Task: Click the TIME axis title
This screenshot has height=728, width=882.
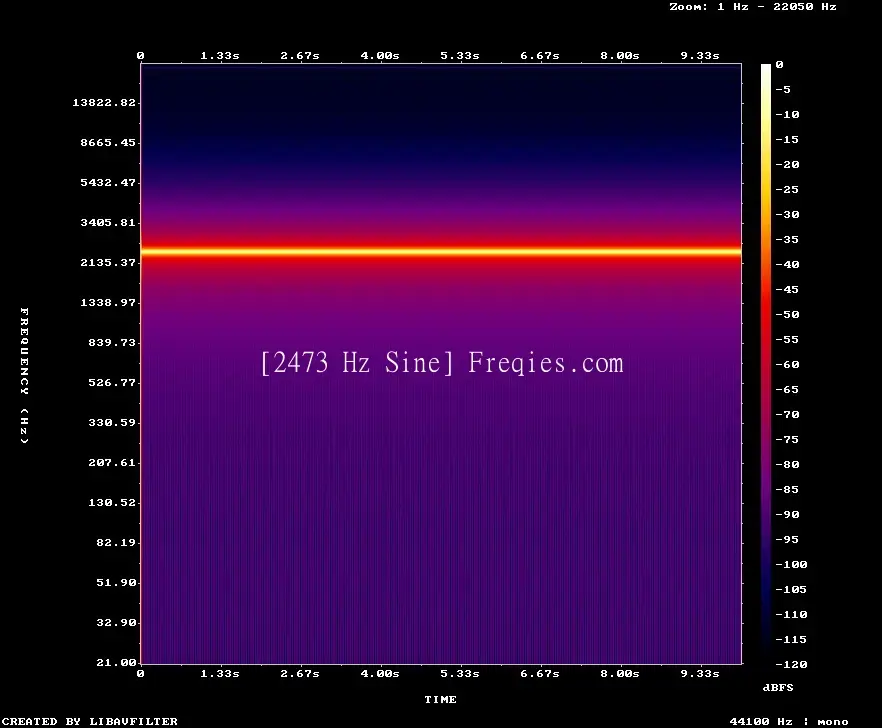Action: click(440, 699)
